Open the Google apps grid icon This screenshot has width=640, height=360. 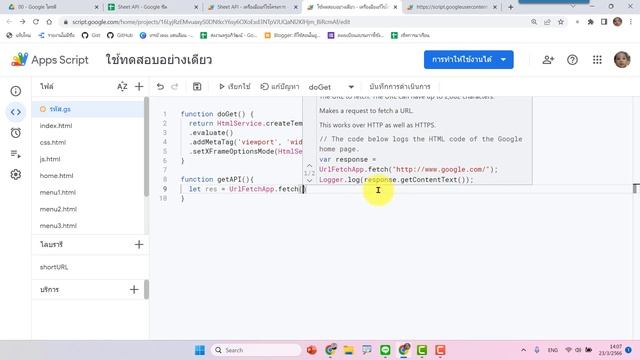[x=597, y=60]
